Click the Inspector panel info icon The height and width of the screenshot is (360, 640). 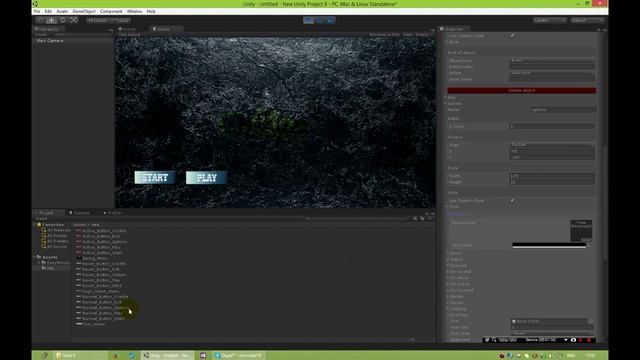[442, 29]
